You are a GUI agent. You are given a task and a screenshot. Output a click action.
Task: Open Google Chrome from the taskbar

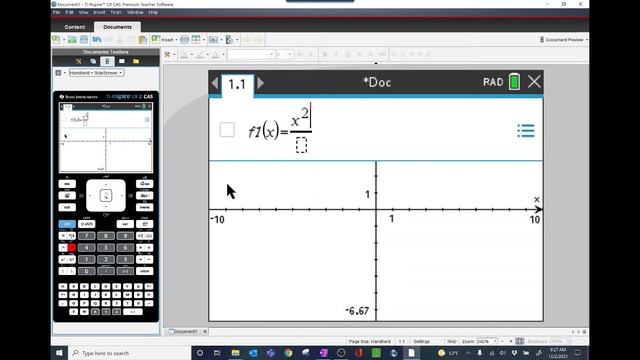pyautogui.click(x=288, y=353)
